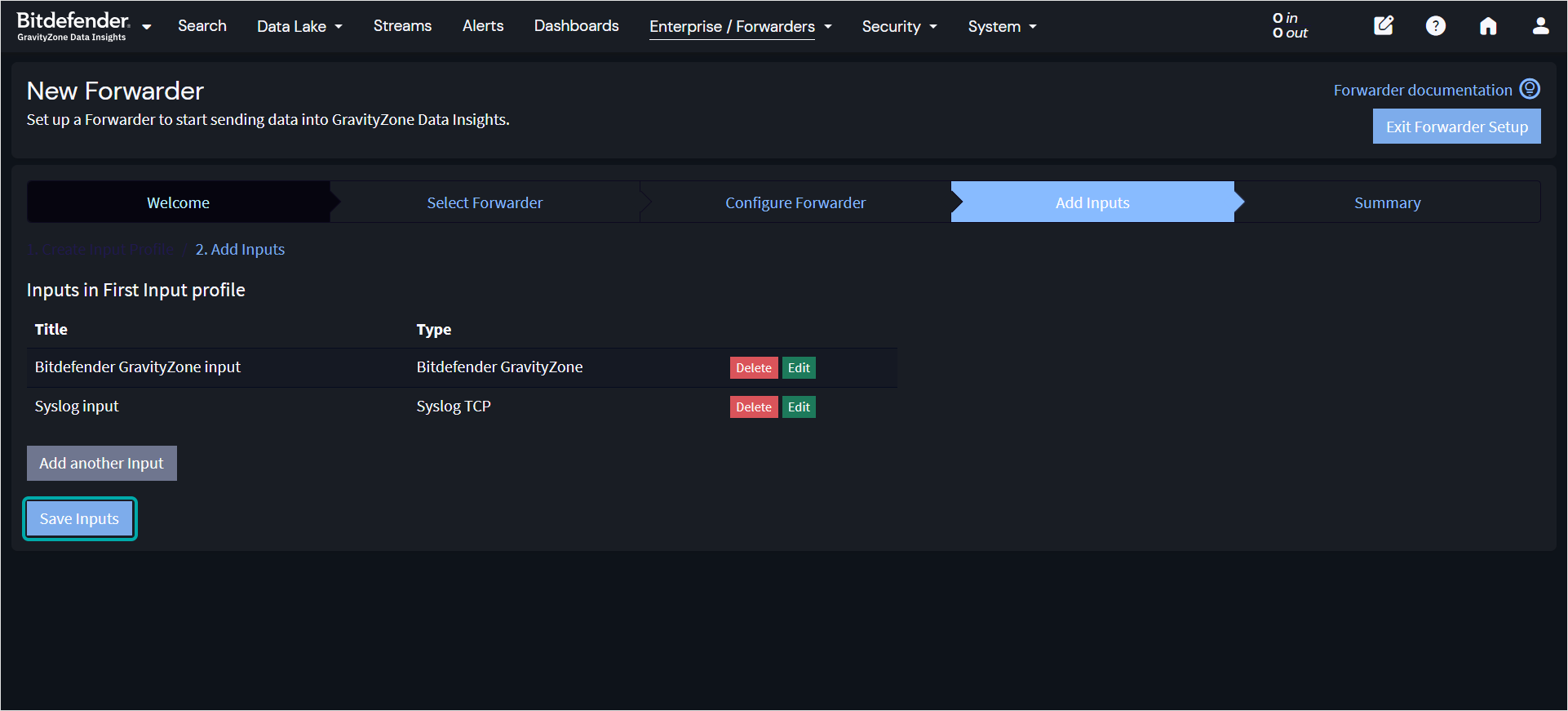Open the Alerts page

[x=483, y=26]
